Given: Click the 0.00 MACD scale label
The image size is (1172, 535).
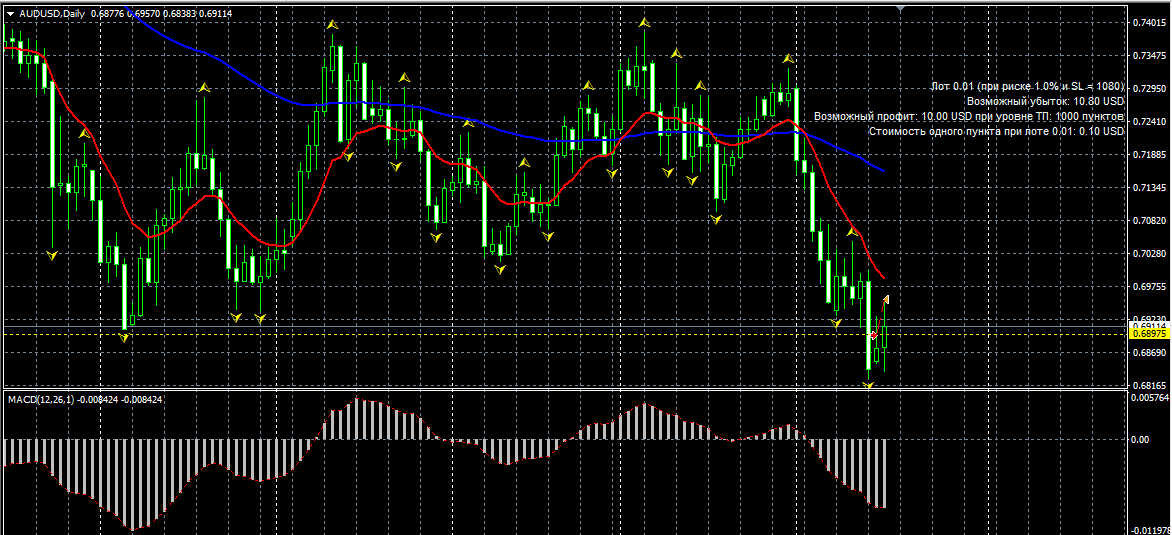Looking at the screenshot, I should (x=1139, y=439).
